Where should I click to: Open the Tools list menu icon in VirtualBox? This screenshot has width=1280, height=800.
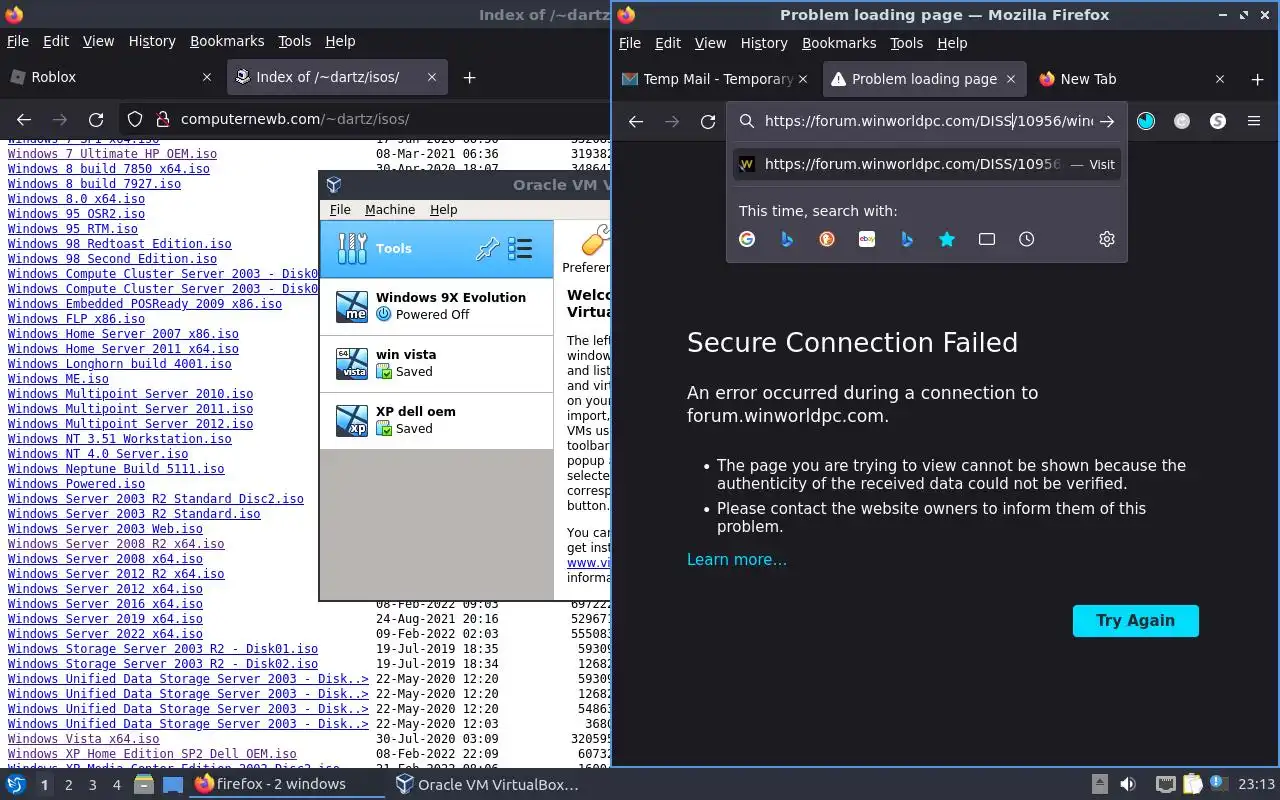pos(520,249)
